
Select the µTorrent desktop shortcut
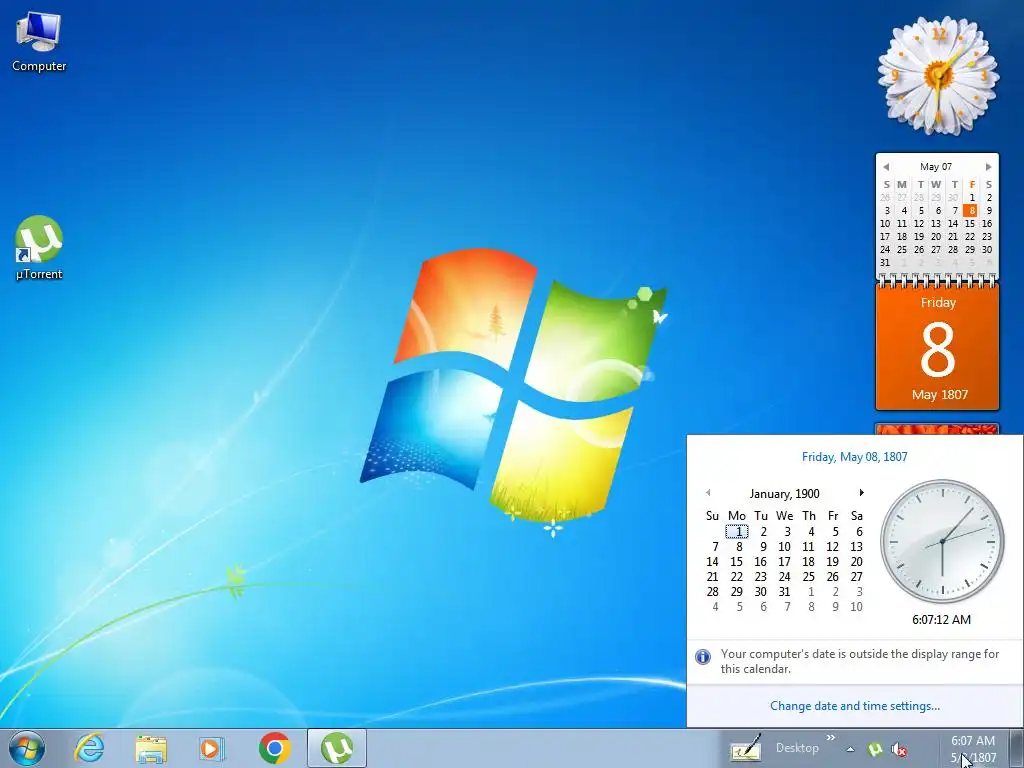tap(39, 248)
